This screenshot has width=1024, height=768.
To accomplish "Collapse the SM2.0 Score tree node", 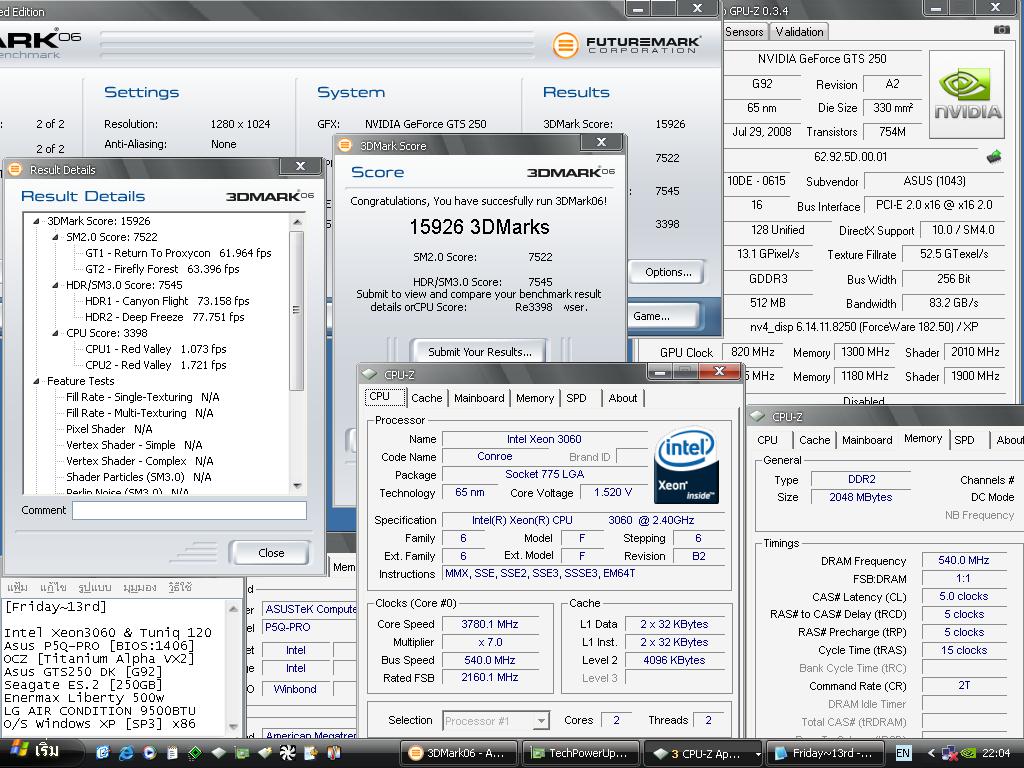I will click(56, 237).
